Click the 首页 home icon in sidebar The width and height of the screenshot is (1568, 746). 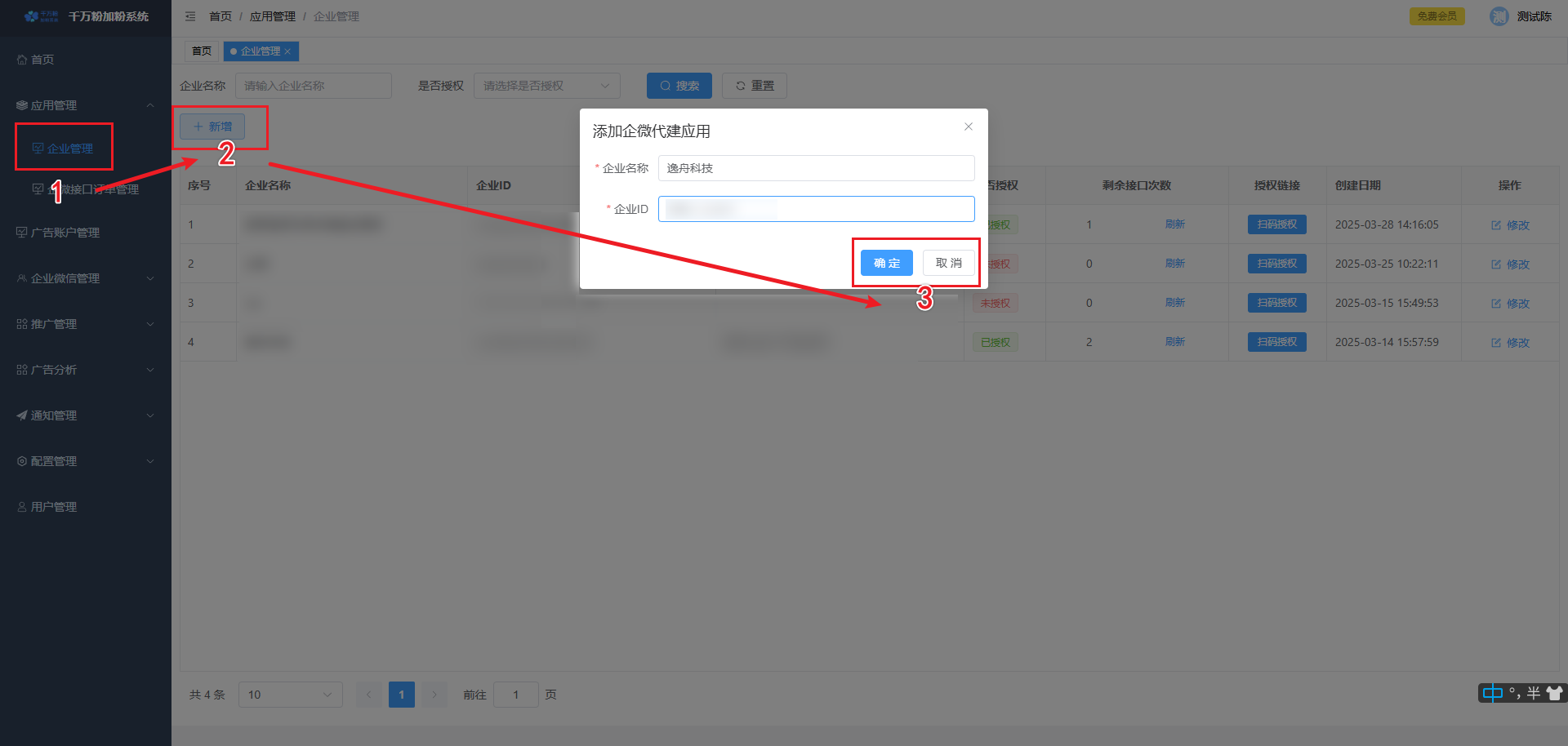(x=22, y=60)
